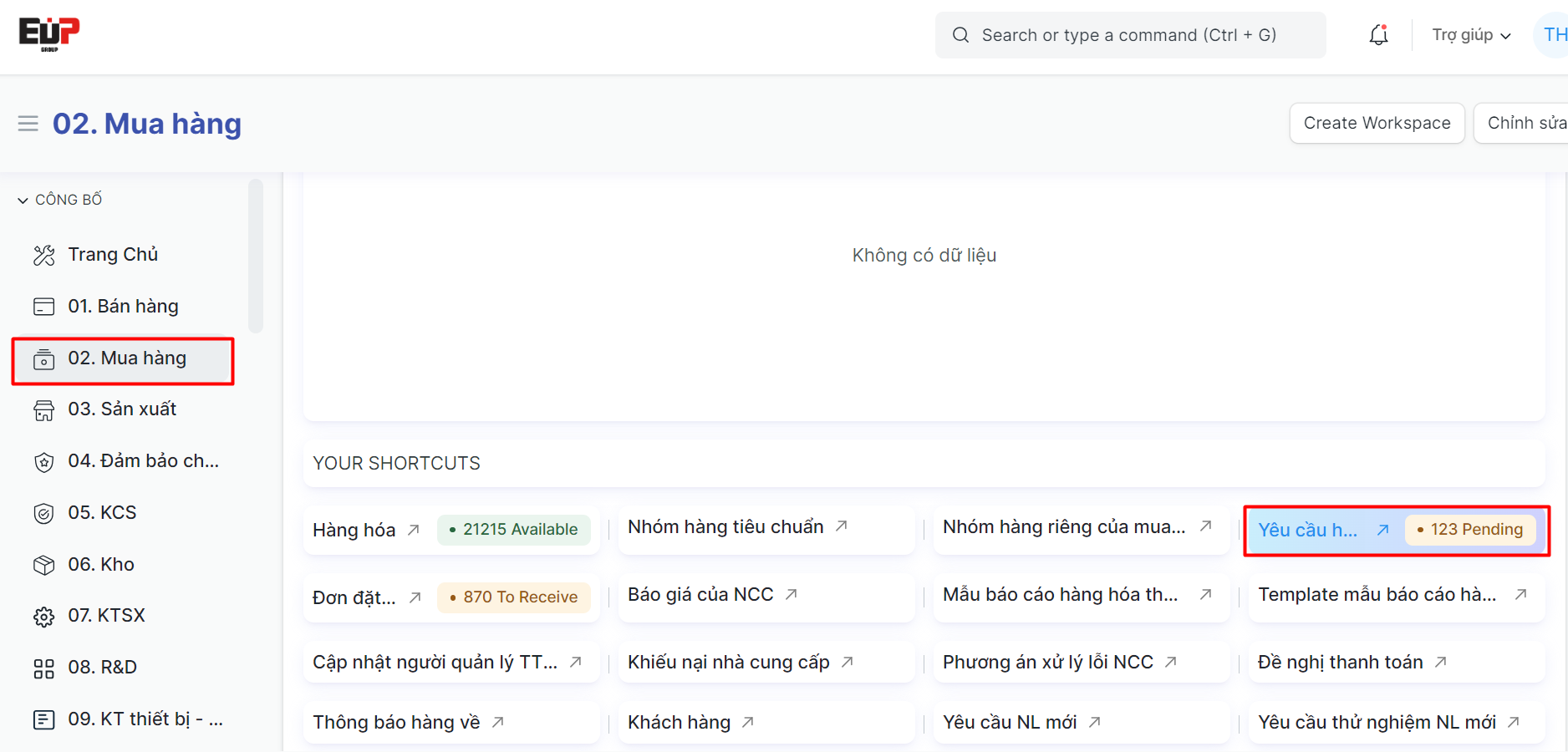This screenshot has height=752, width=1568.
Task: Click the 05. KCS shield icon
Action: (x=44, y=513)
